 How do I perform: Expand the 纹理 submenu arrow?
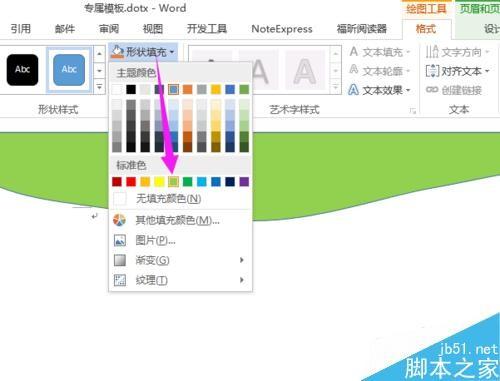(242, 280)
